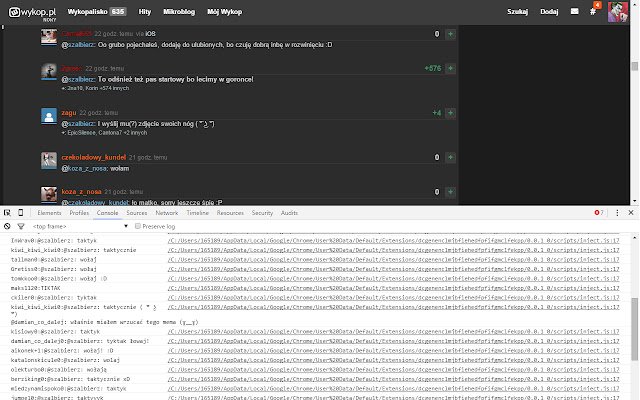
Task: Switch to the Elements tab
Action: [x=49, y=213]
